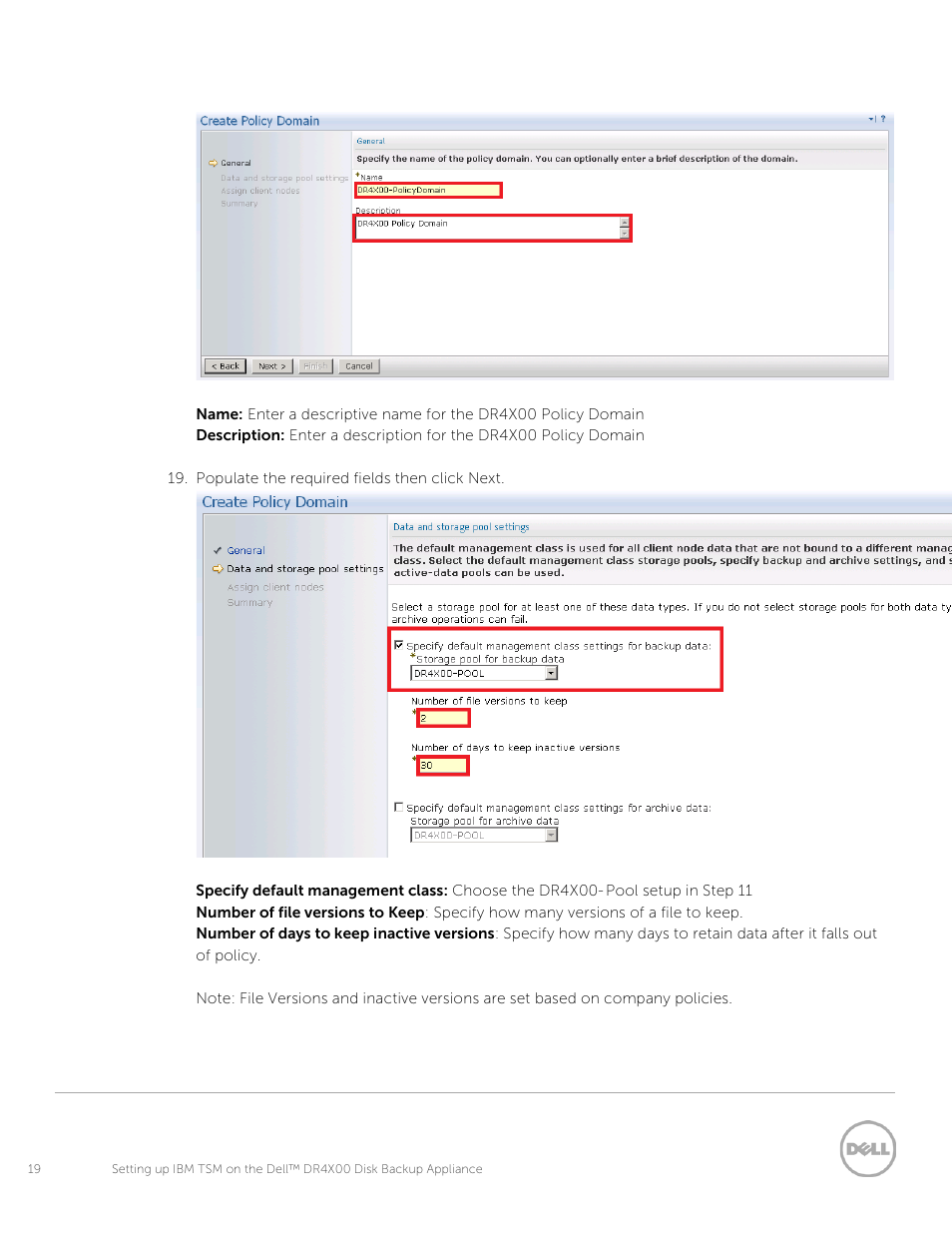This screenshot has height=1233, width=952.
Task: Select the General step marked with an arrow
Action: (237, 164)
